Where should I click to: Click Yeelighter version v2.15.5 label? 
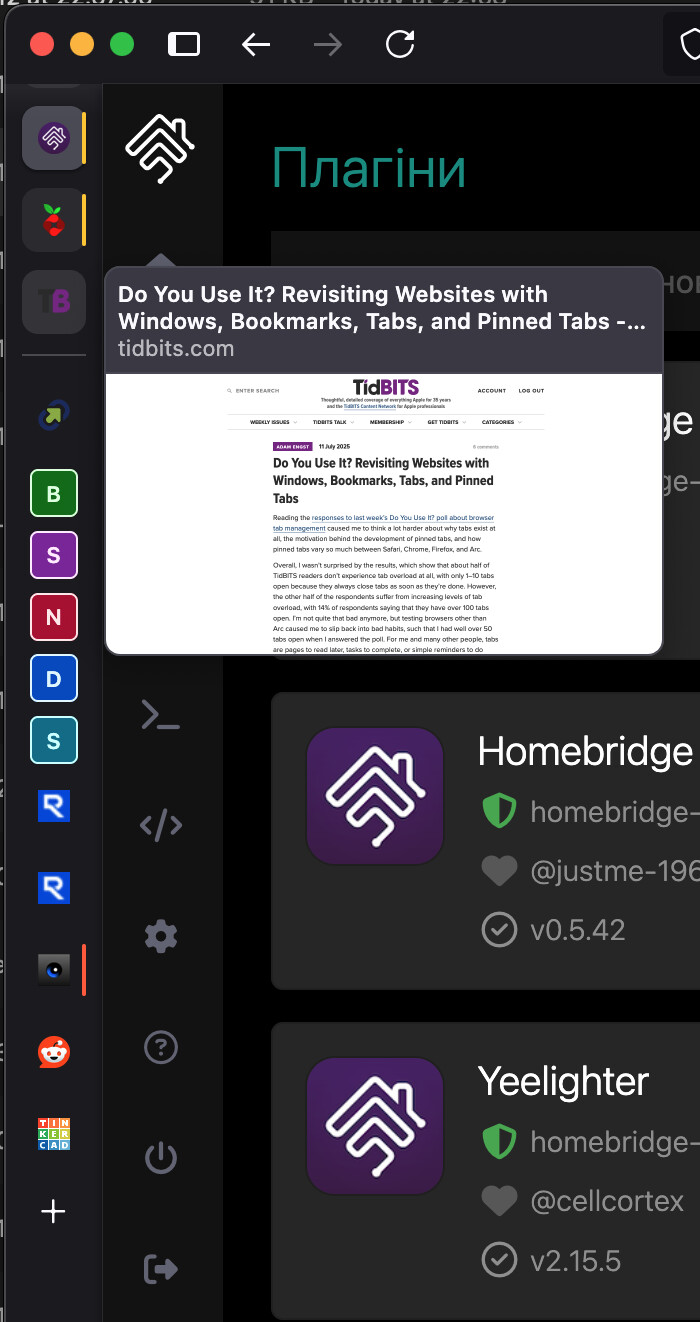[575, 1260]
